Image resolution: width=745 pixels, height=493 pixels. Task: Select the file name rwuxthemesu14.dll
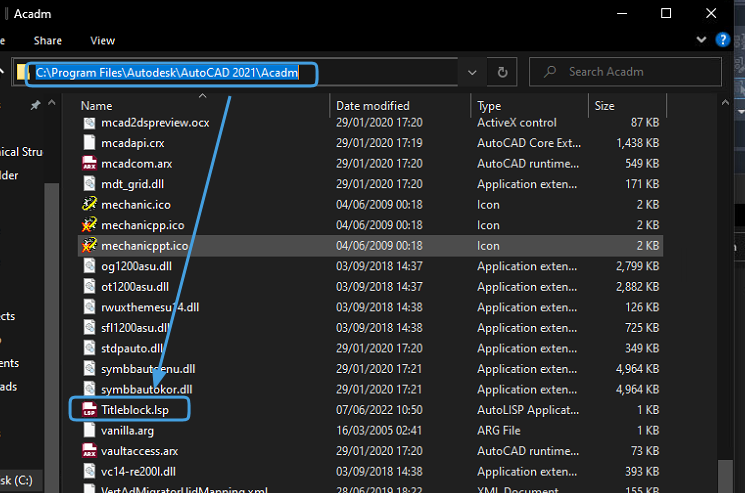click(150, 307)
